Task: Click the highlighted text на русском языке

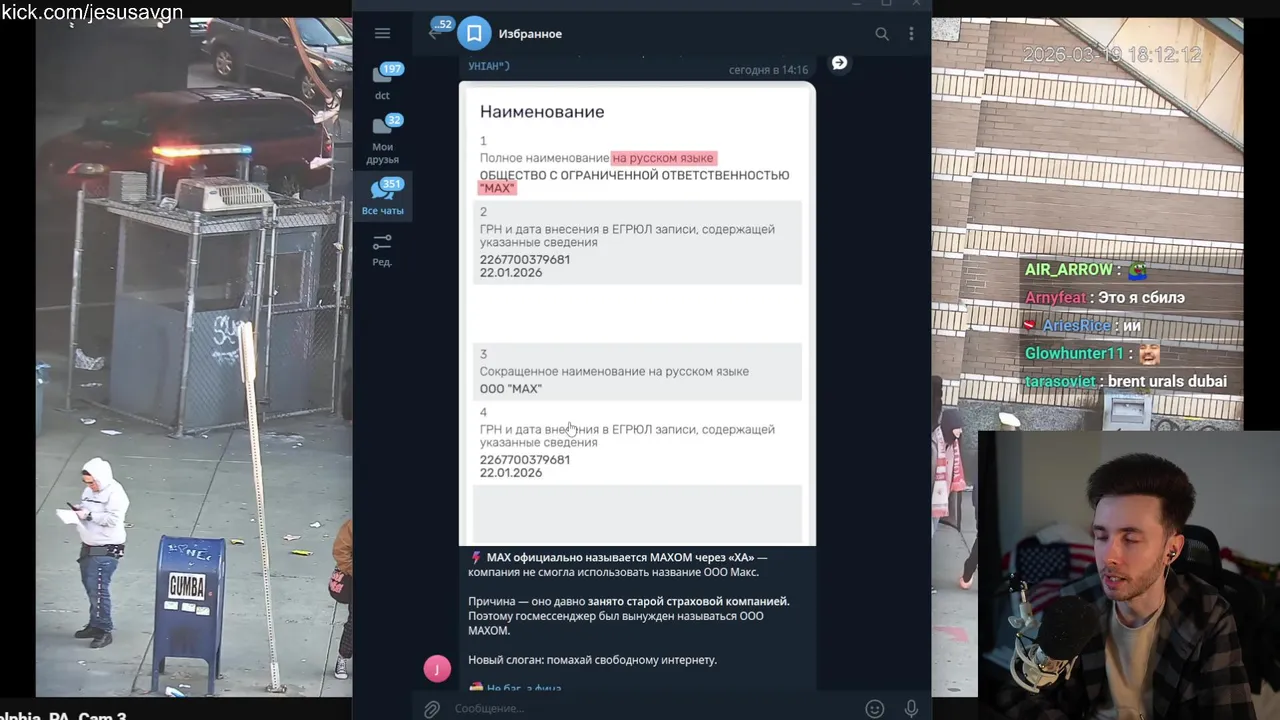Action: 663,158
